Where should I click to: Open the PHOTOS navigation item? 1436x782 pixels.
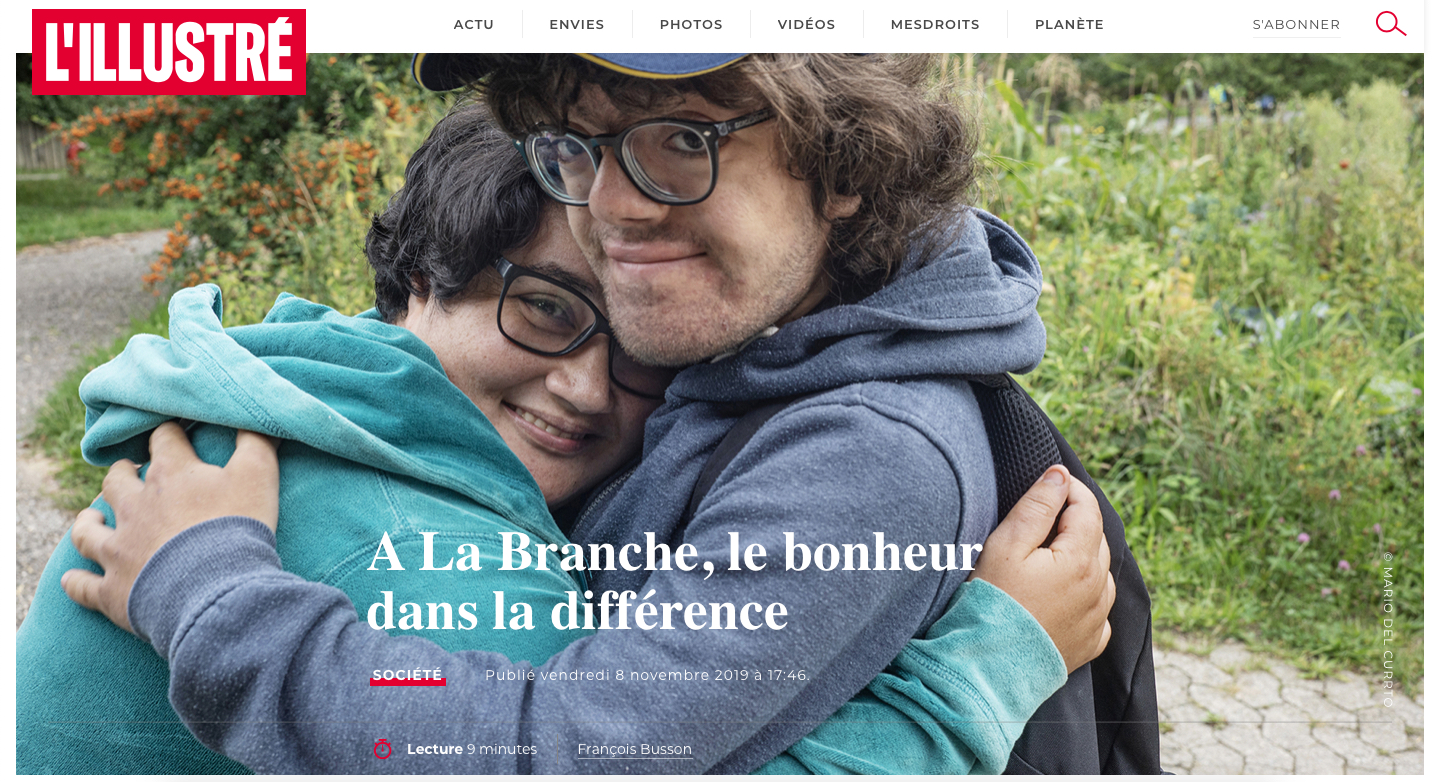(x=691, y=25)
